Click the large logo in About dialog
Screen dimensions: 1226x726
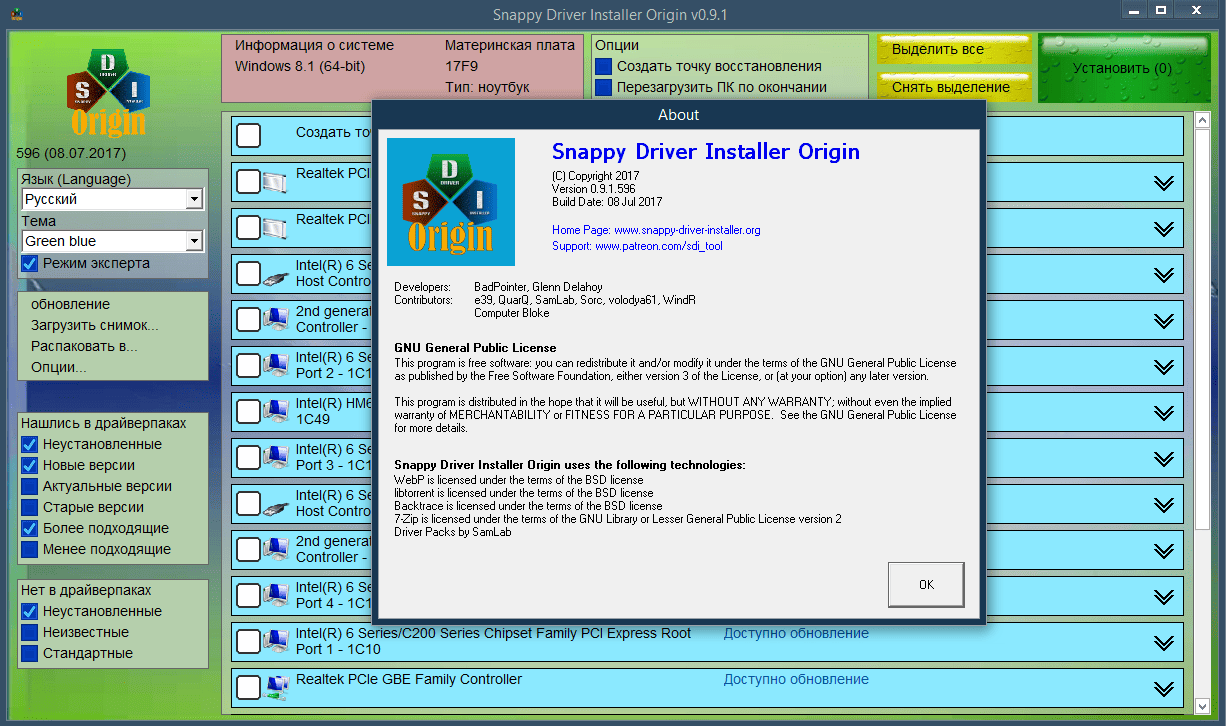[x=451, y=201]
